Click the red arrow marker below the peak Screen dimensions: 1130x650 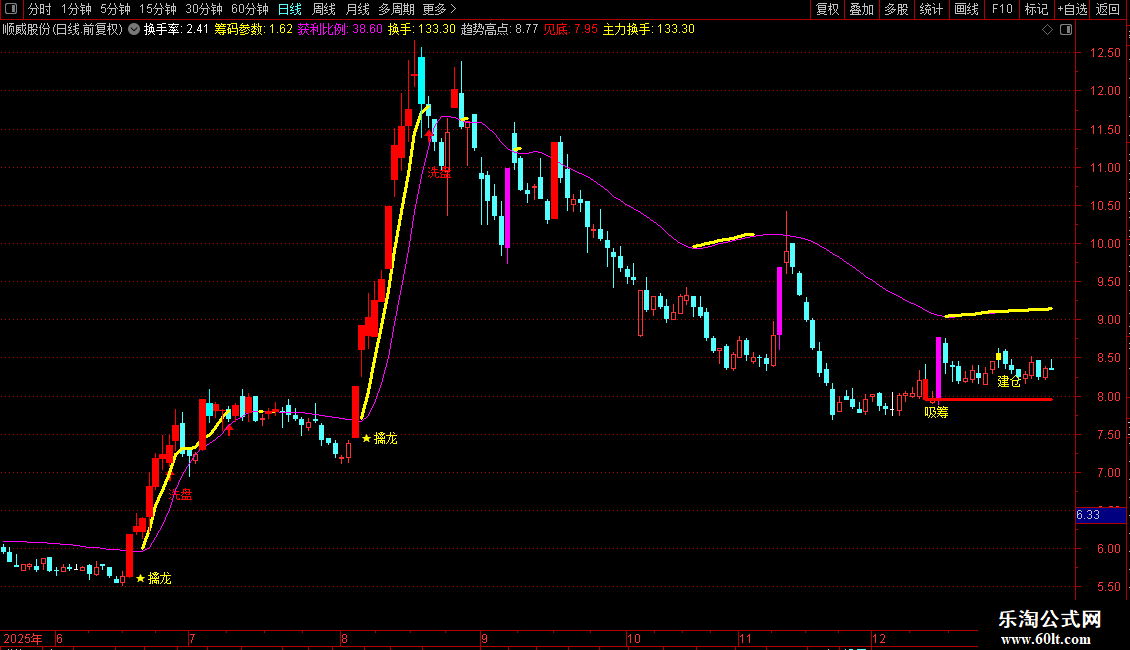430,135
